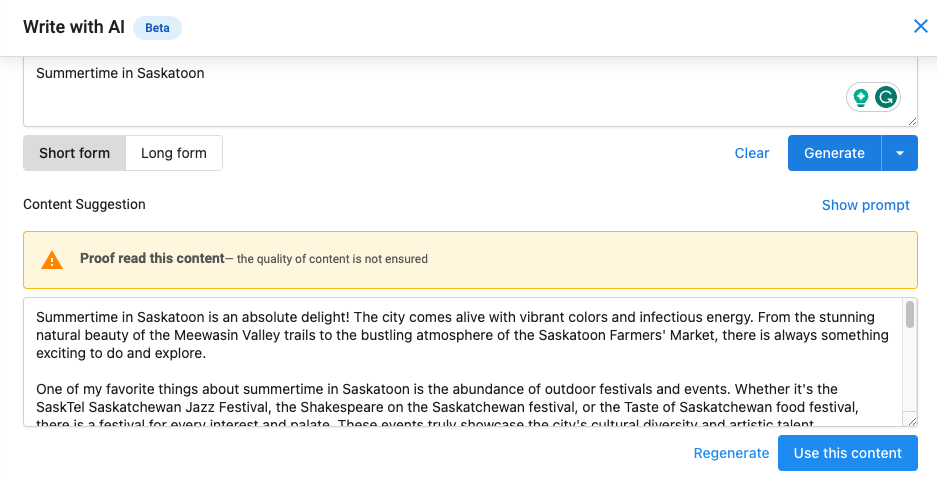Image resolution: width=937 pixels, height=479 pixels.
Task: Click the content suggestion scrollbar thumb
Action: tap(910, 315)
